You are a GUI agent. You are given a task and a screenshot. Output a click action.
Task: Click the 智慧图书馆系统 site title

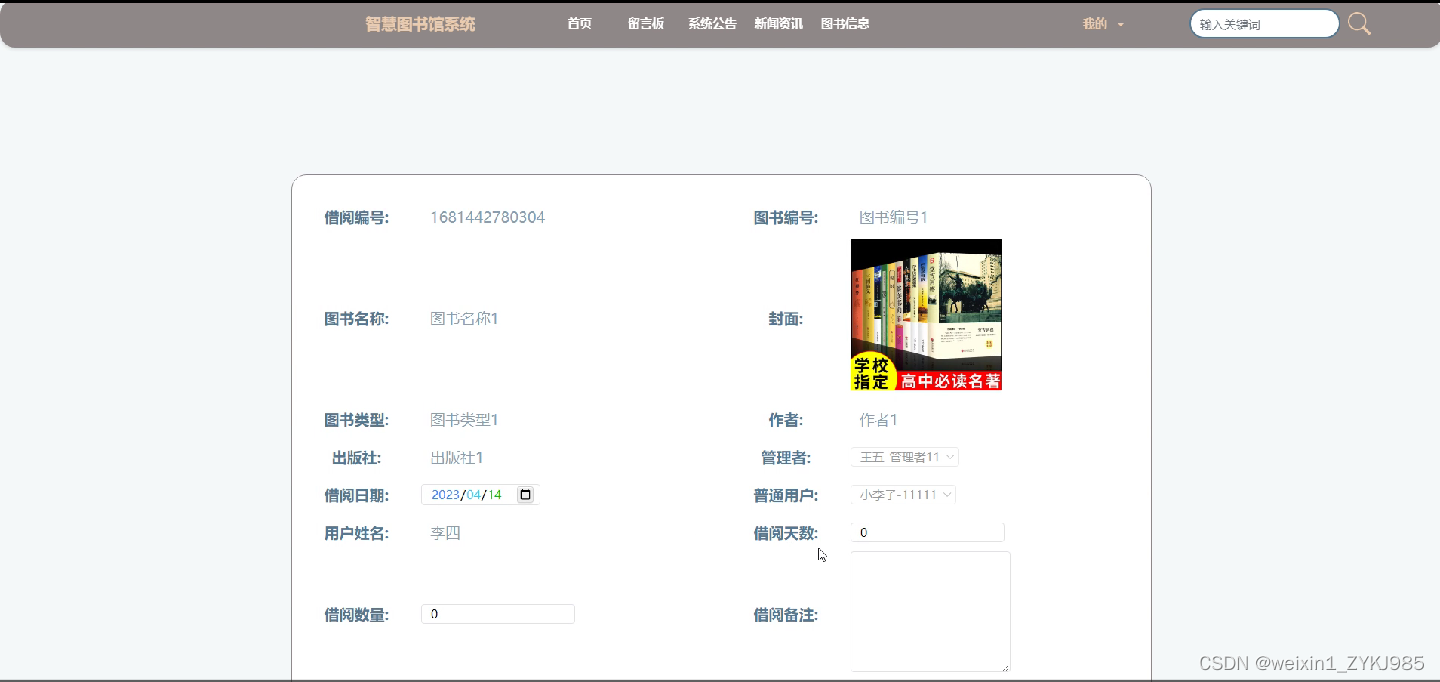click(x=420, y=24)
